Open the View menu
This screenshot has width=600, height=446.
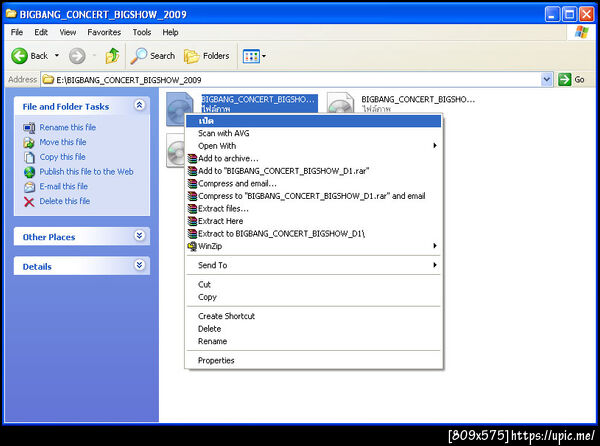click(68, 33)
